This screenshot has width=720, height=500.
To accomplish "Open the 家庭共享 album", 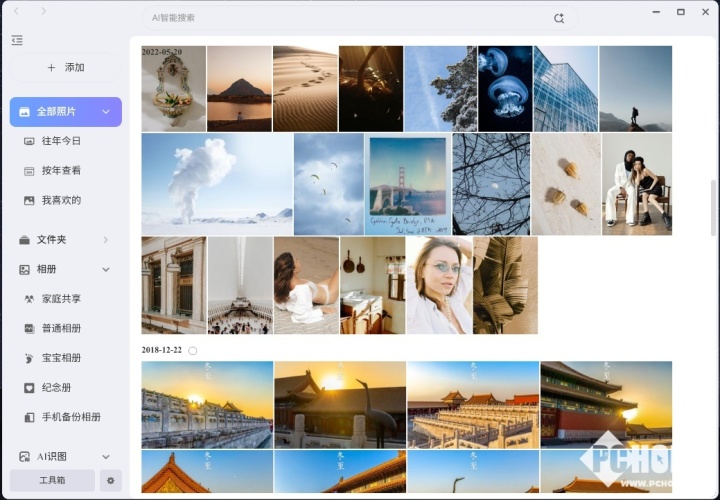I will click(61, 299).
